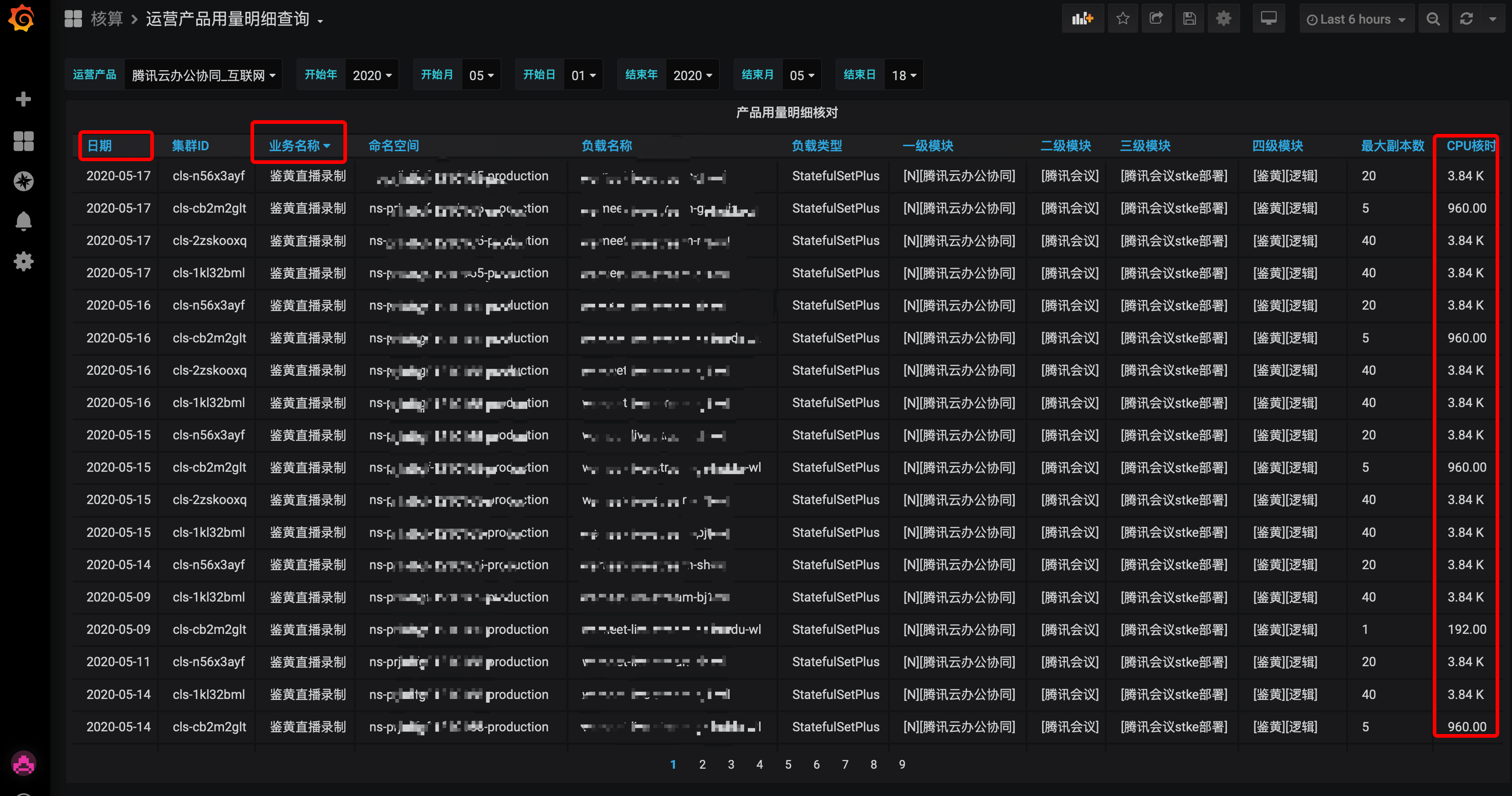1512x796 pixels.
Task: Sort by the 二级模块 column header
Action: tap(1065, 146)
